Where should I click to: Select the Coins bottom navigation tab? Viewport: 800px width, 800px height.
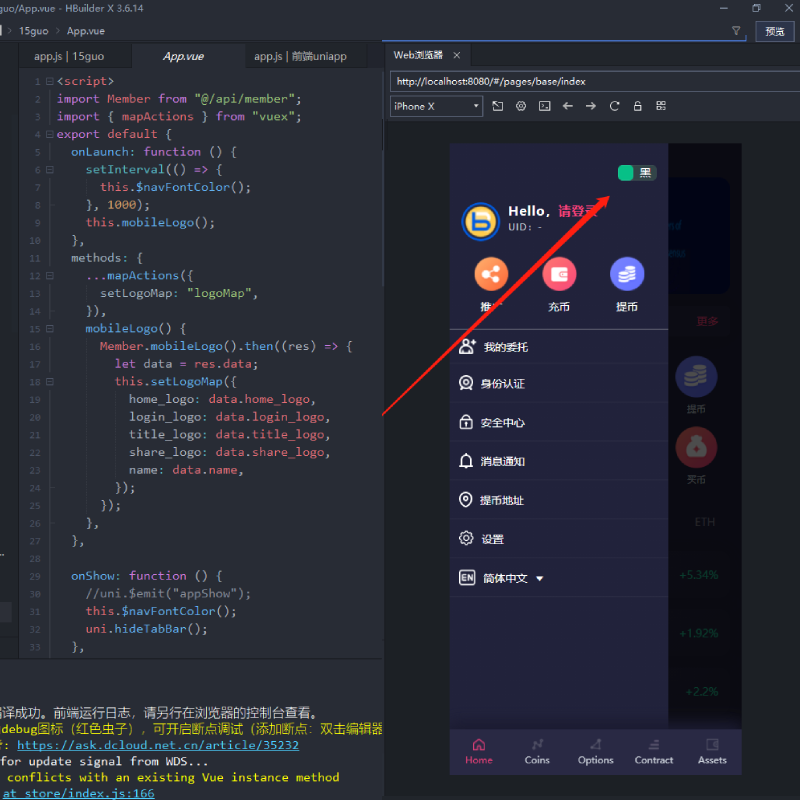[x=537, y=751]
